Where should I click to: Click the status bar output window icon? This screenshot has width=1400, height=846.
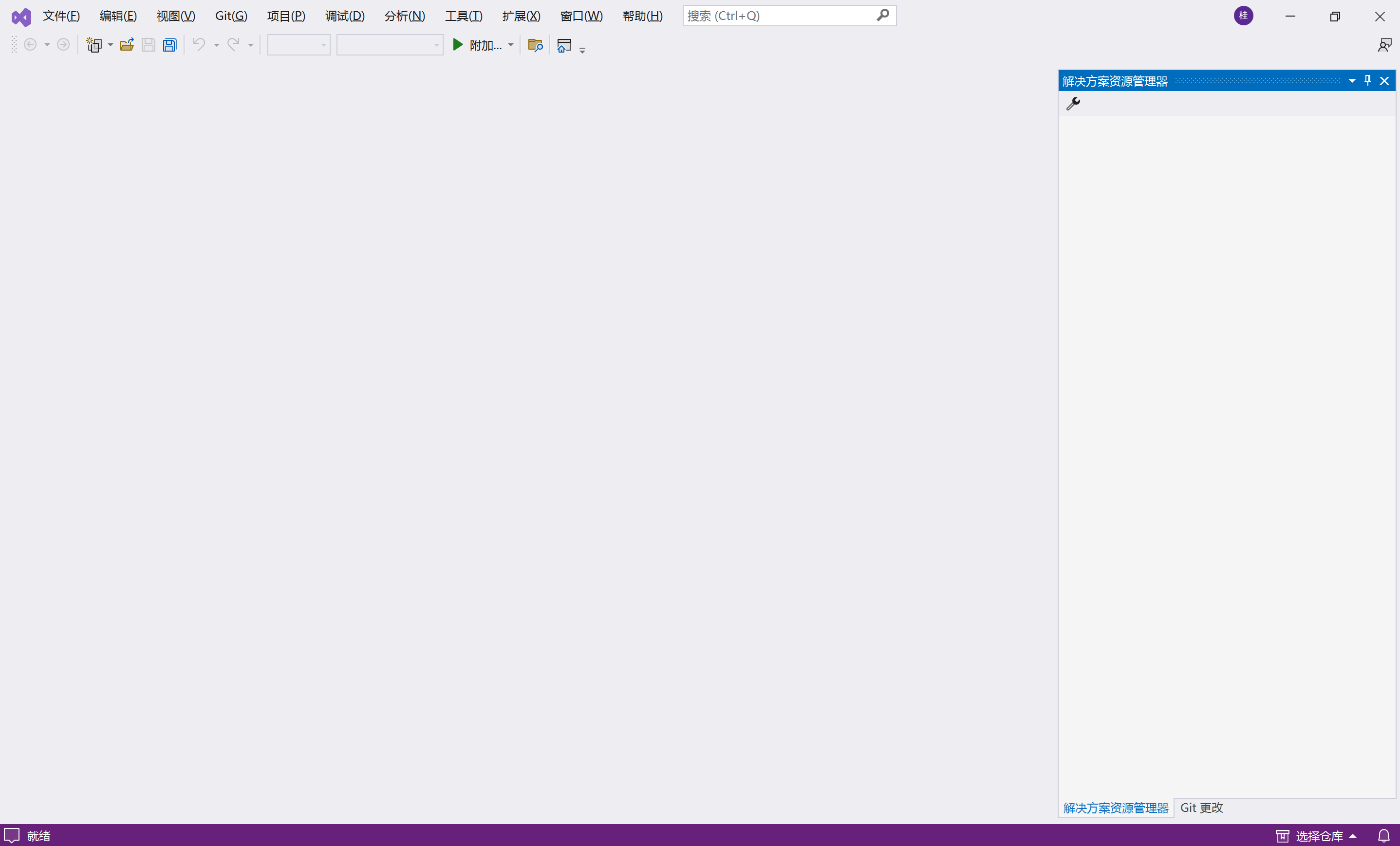coord(12,835)
